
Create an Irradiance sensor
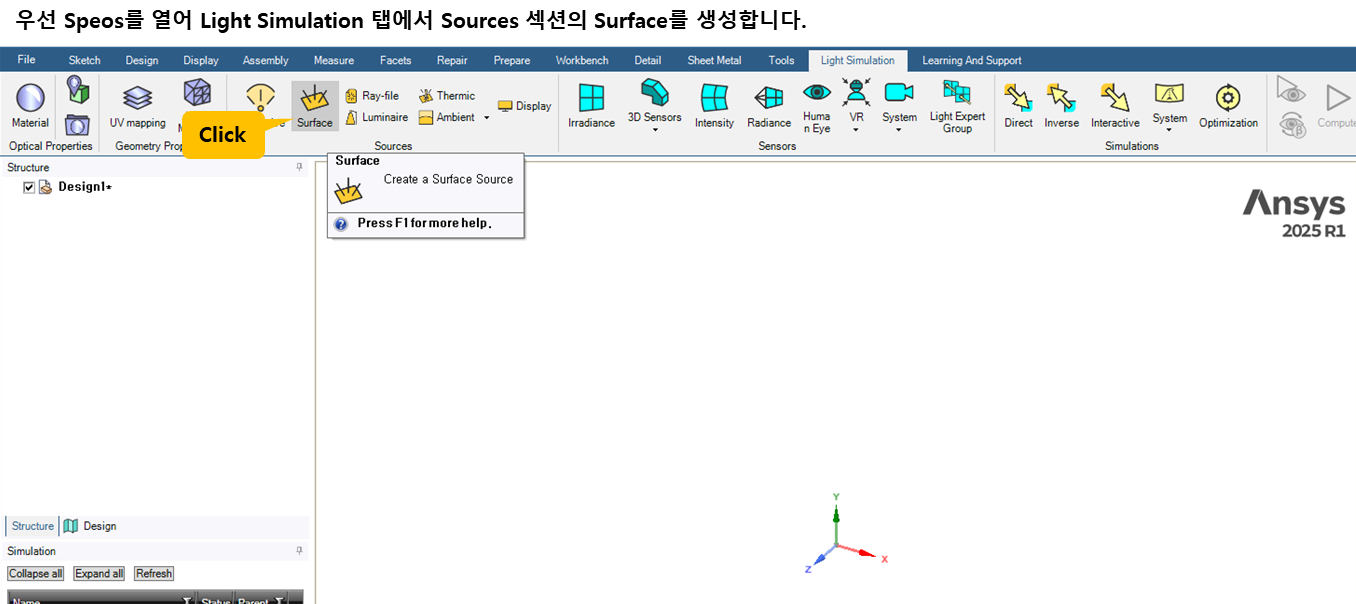tap(591, 106)
